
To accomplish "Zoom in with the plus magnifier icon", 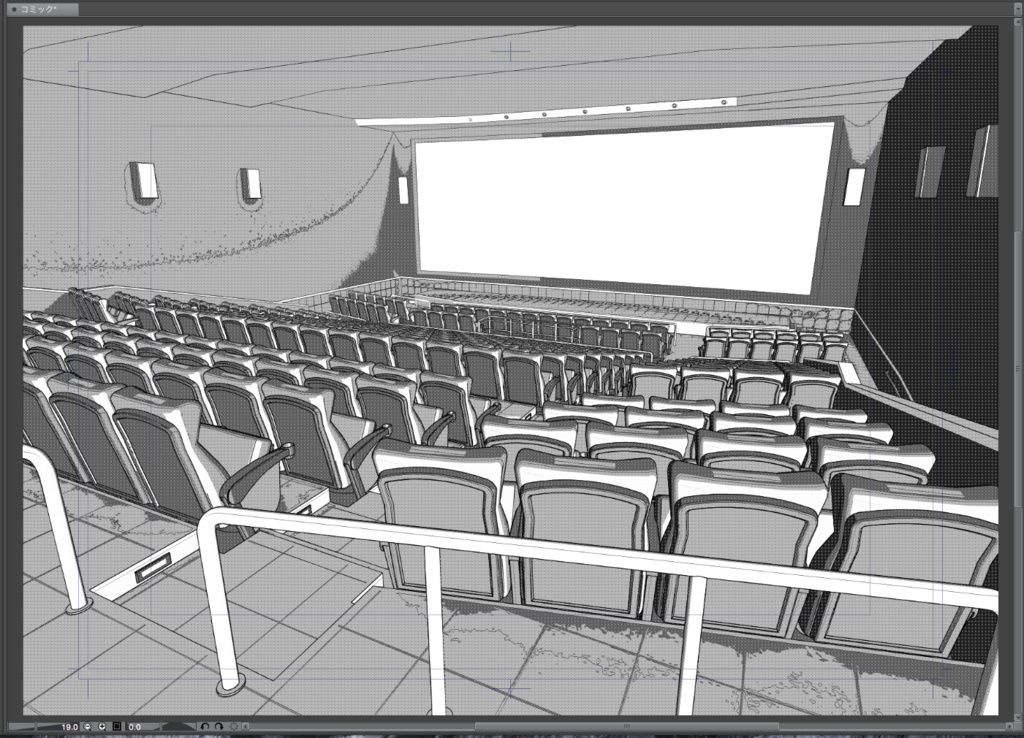I will (x=102, y=726).
